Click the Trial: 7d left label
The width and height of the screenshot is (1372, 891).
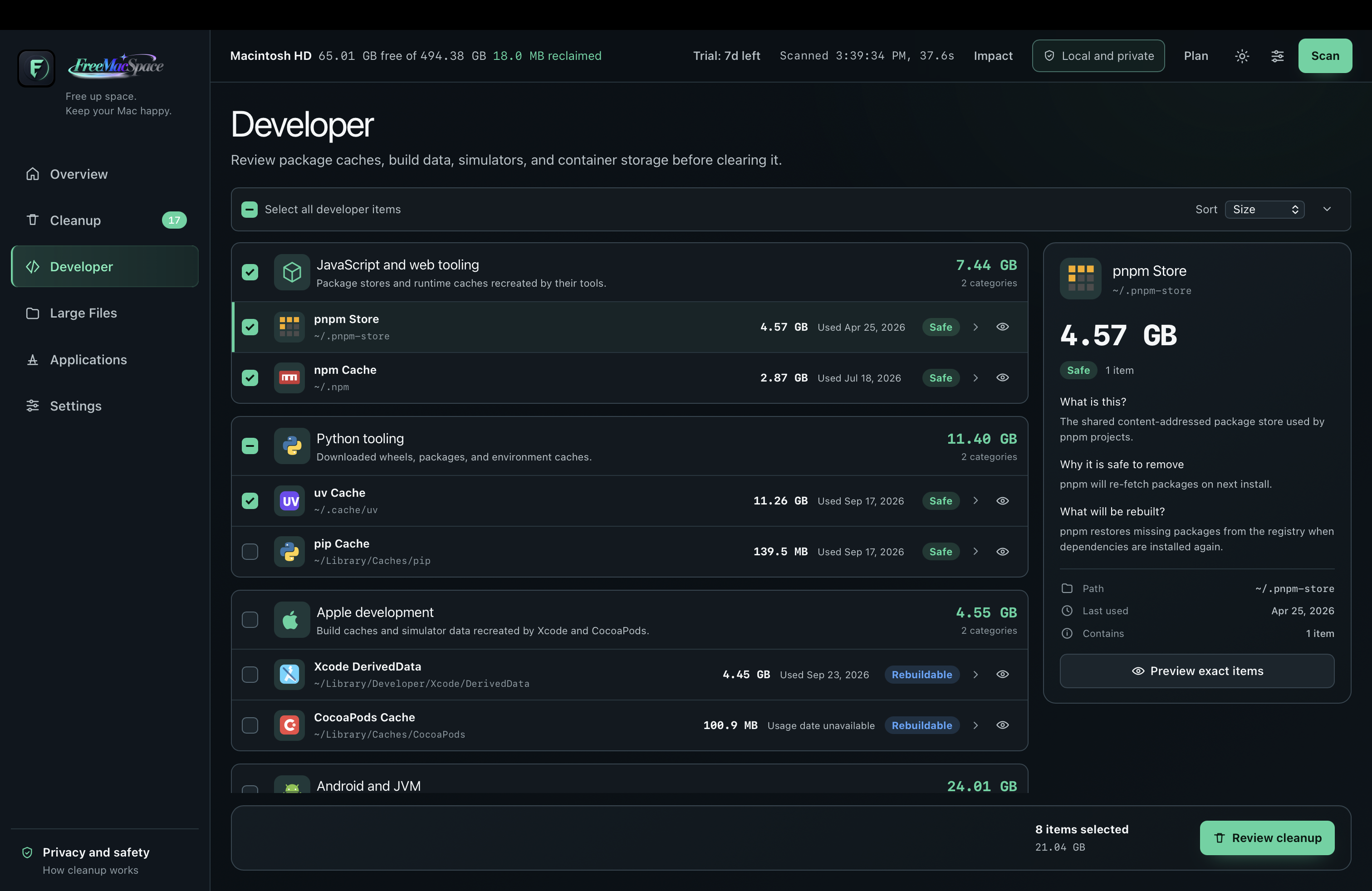point(726,56)
